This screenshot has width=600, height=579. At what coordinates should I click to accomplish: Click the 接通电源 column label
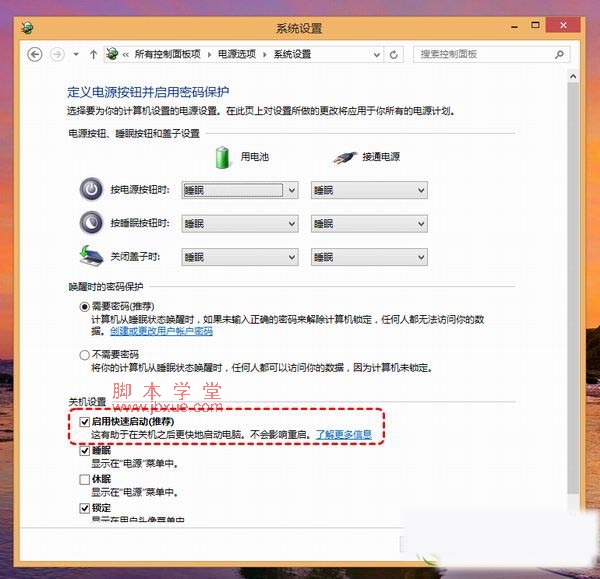point(381,157)
